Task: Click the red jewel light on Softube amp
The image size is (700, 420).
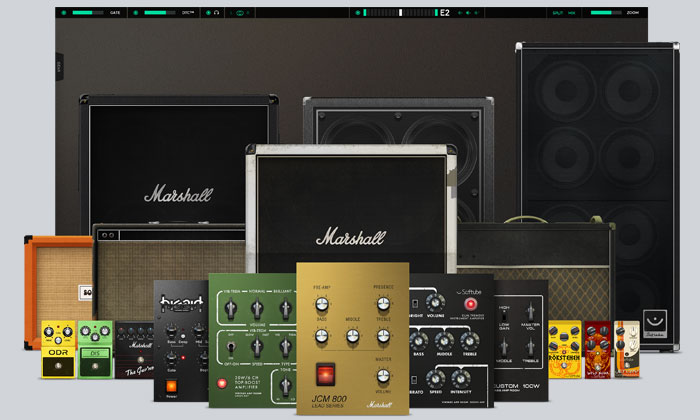Action: pyautogui.click(x=470, y=304)
